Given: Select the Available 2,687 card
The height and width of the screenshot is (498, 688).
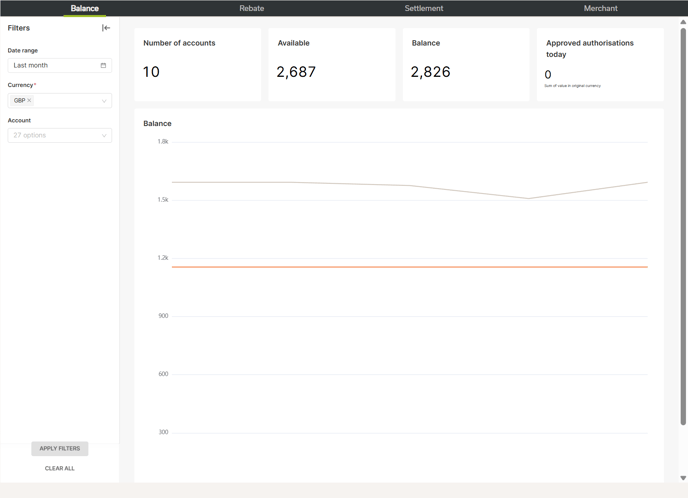Looking at the screenshot, I should pyautogui.click(x=331, y=64).
